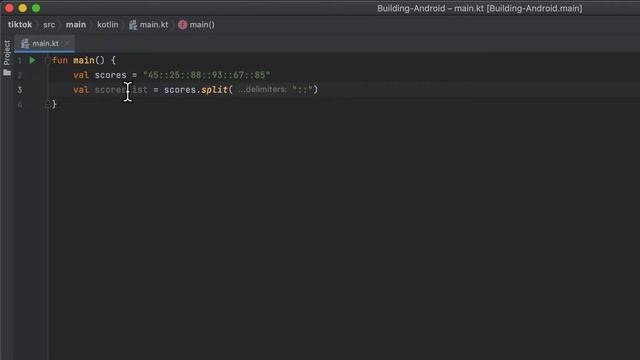Viewport: 640px width, 360px height.
Task: Select the main.kt editor tab
Action: (x=44, y=43)
